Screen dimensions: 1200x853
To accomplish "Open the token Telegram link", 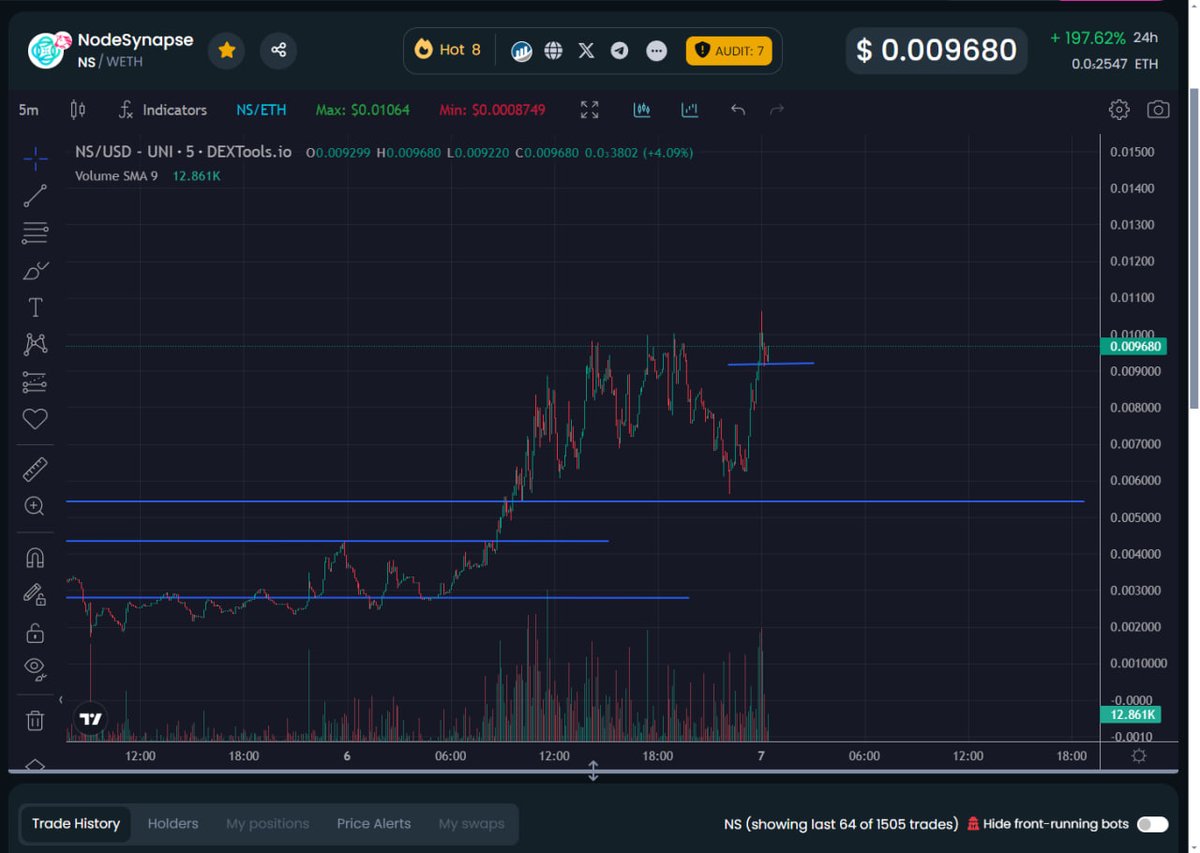I will [x=619, y=50].
